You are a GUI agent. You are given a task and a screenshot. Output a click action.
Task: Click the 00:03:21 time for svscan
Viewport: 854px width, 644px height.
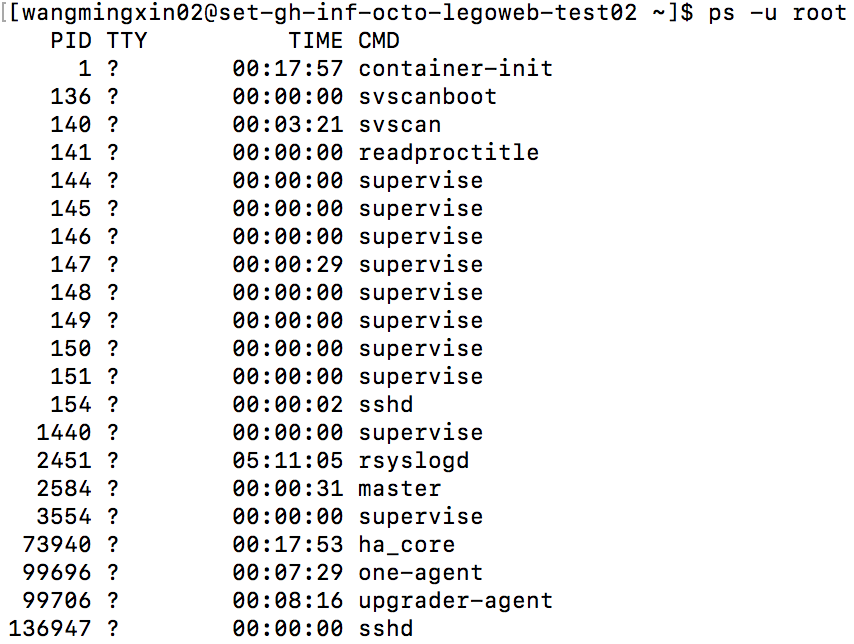coord(288,125)
